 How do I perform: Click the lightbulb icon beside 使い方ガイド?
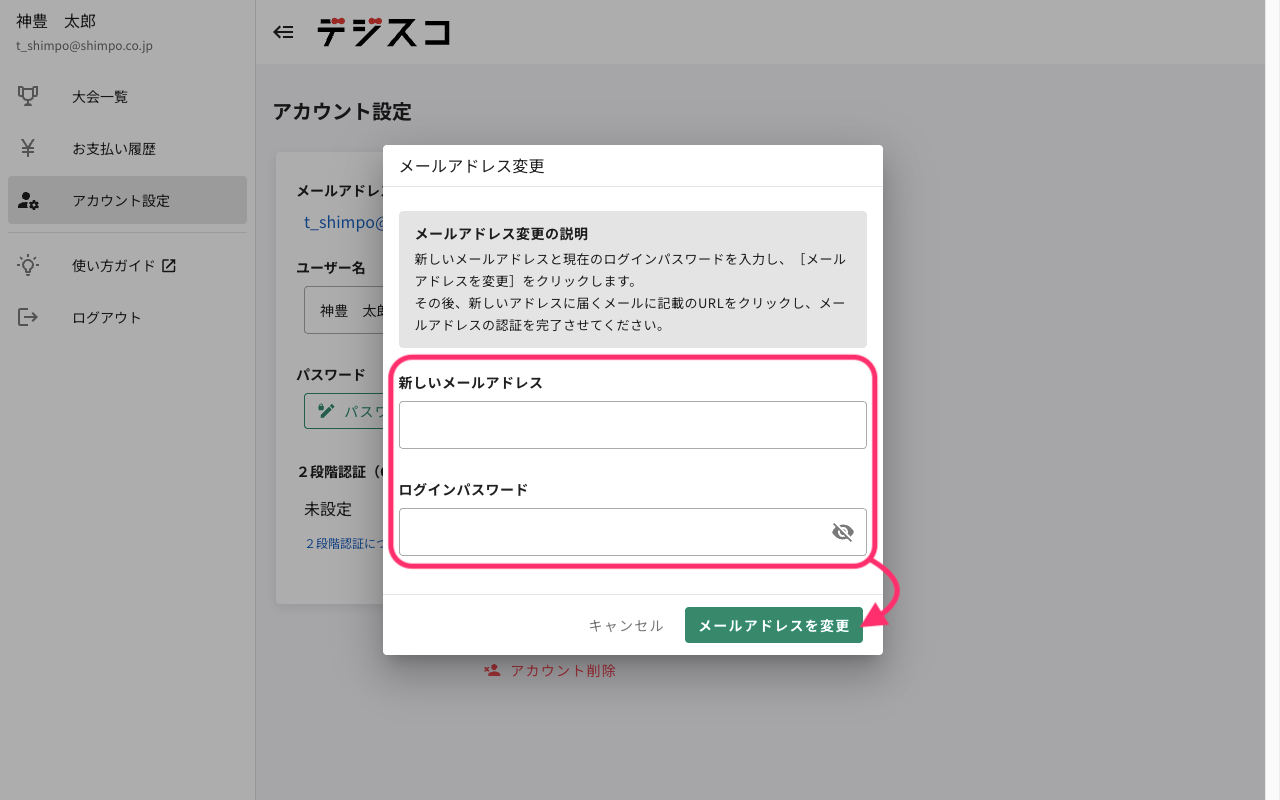pyautogui.click(x=29, y=265)
